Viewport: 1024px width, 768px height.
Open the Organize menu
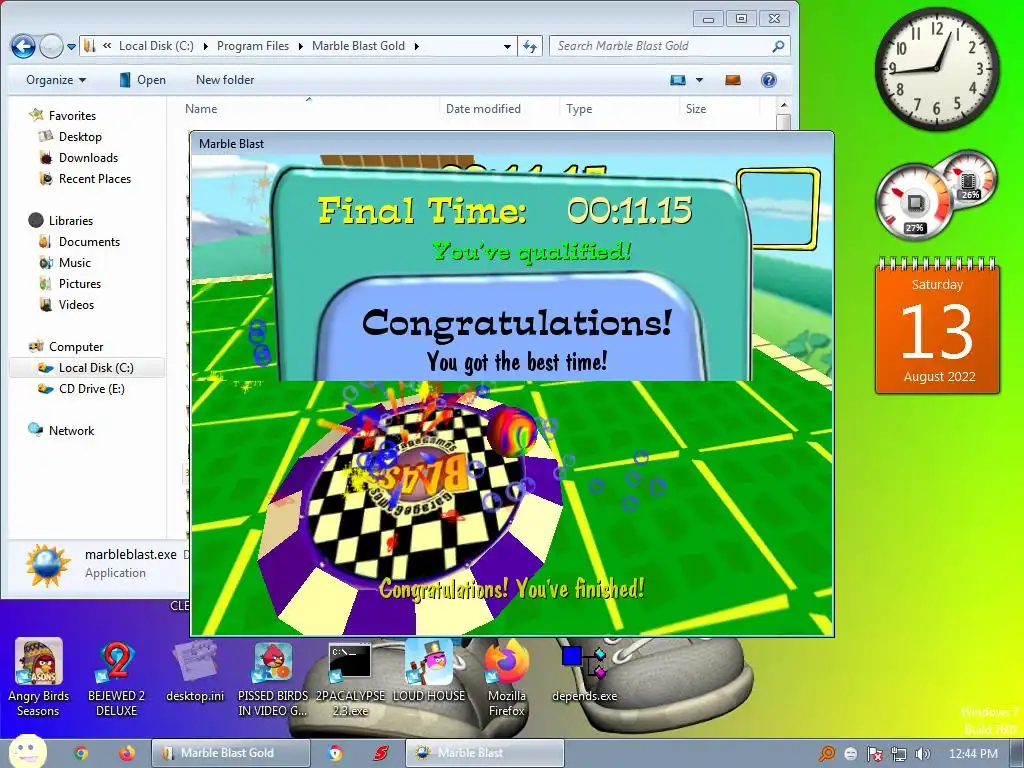coord(56,80)
